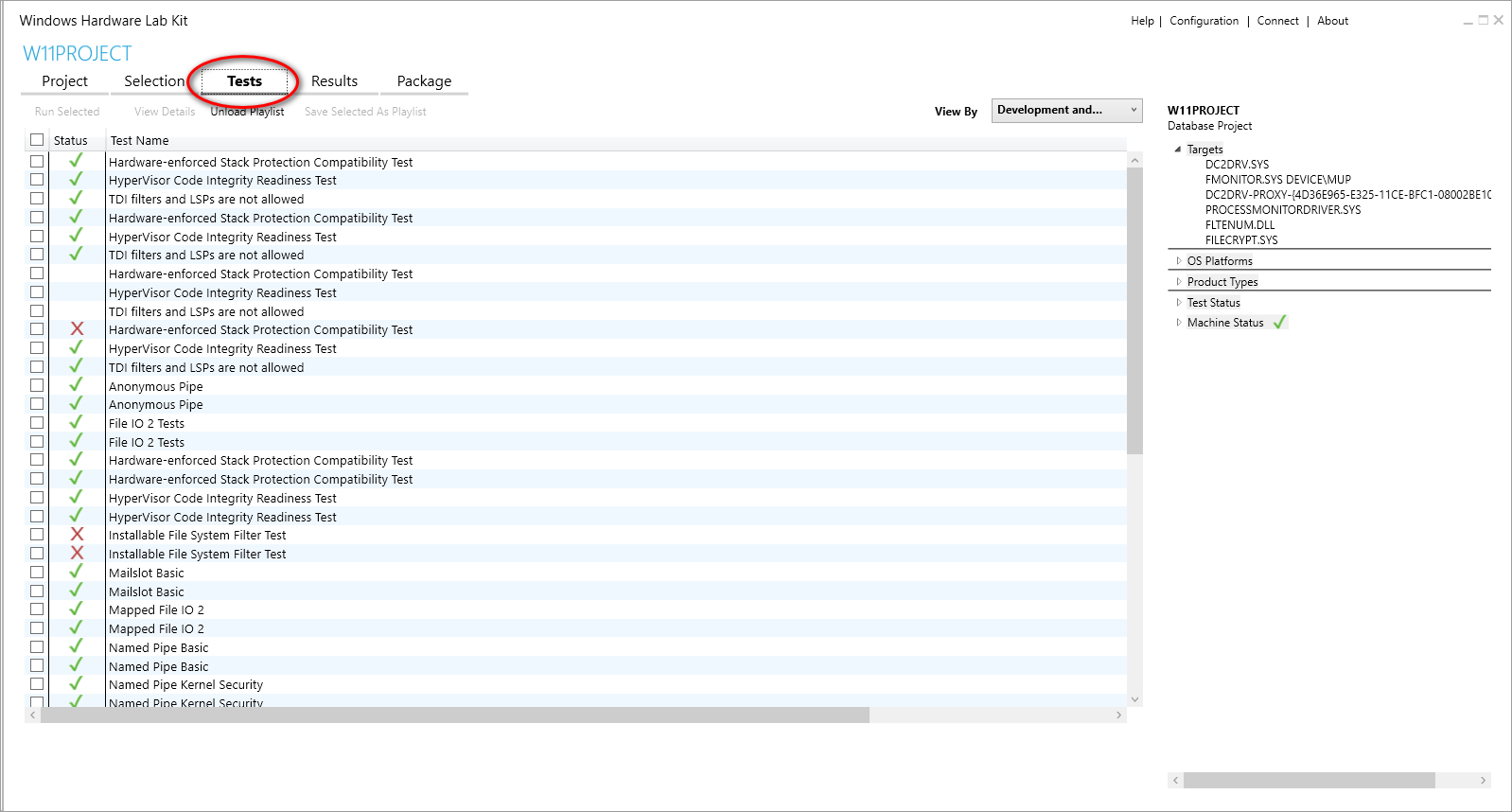Screen dimensions: 1512x812
Task: Open the About link
Action: (x=1332, y=21)
